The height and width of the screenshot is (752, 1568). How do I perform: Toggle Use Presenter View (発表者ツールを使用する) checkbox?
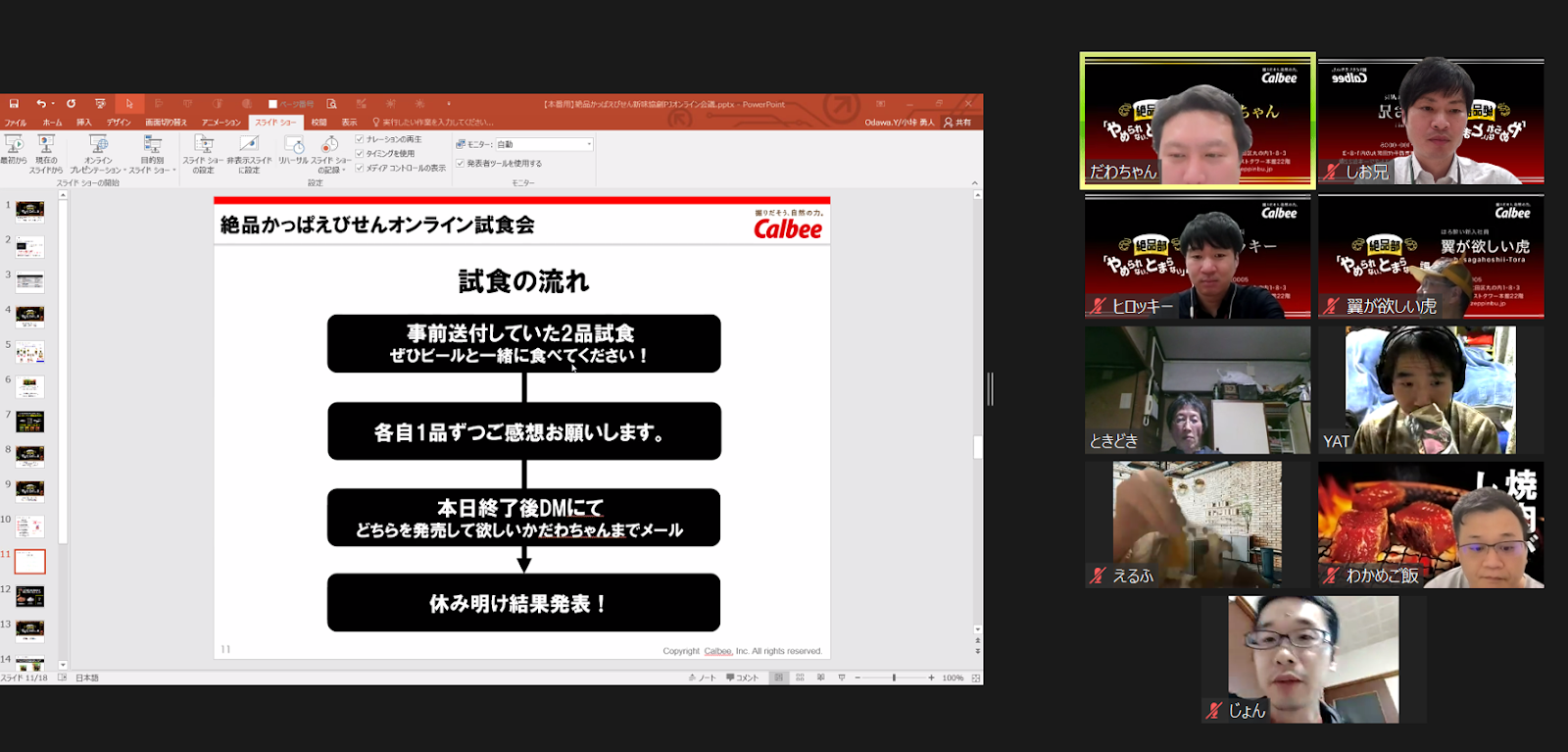click(x=461, y=163)
